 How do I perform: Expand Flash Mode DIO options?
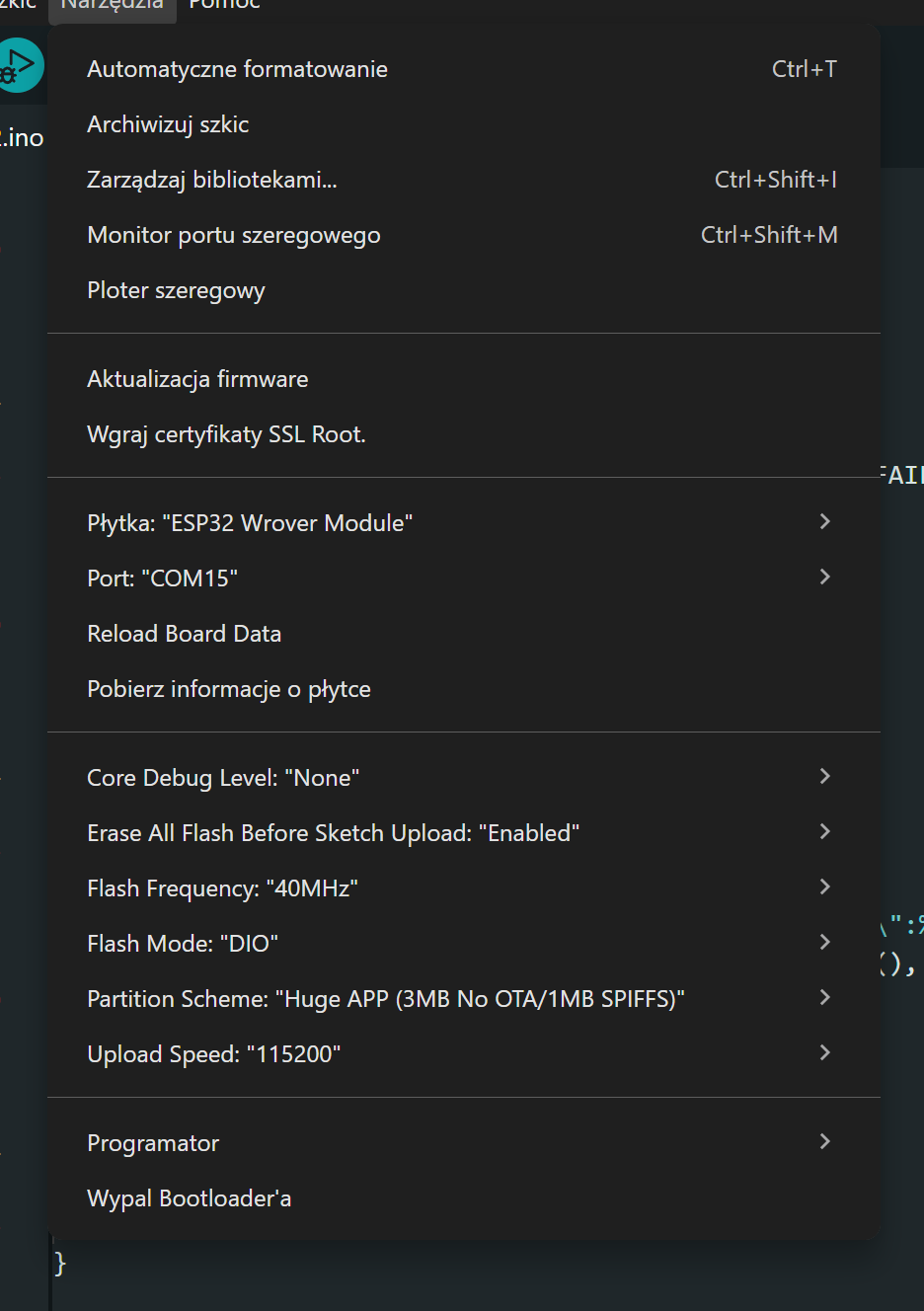point(463,944)
